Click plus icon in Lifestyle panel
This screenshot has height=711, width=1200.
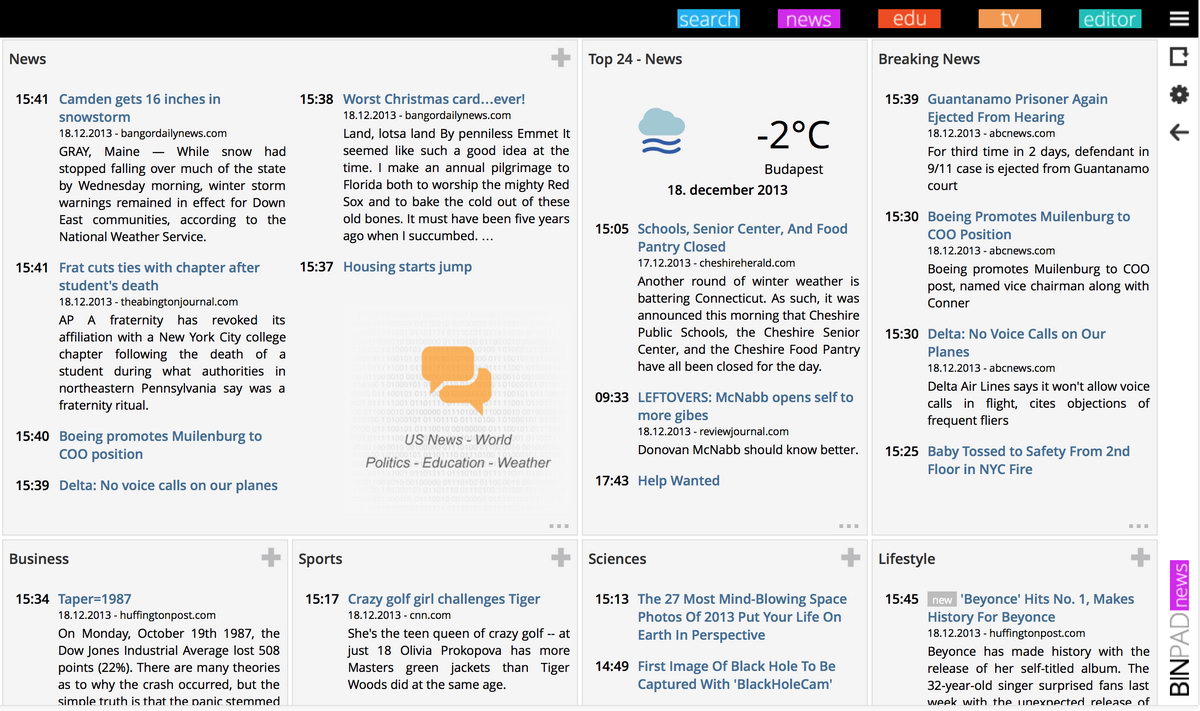tap(1140, 557)
